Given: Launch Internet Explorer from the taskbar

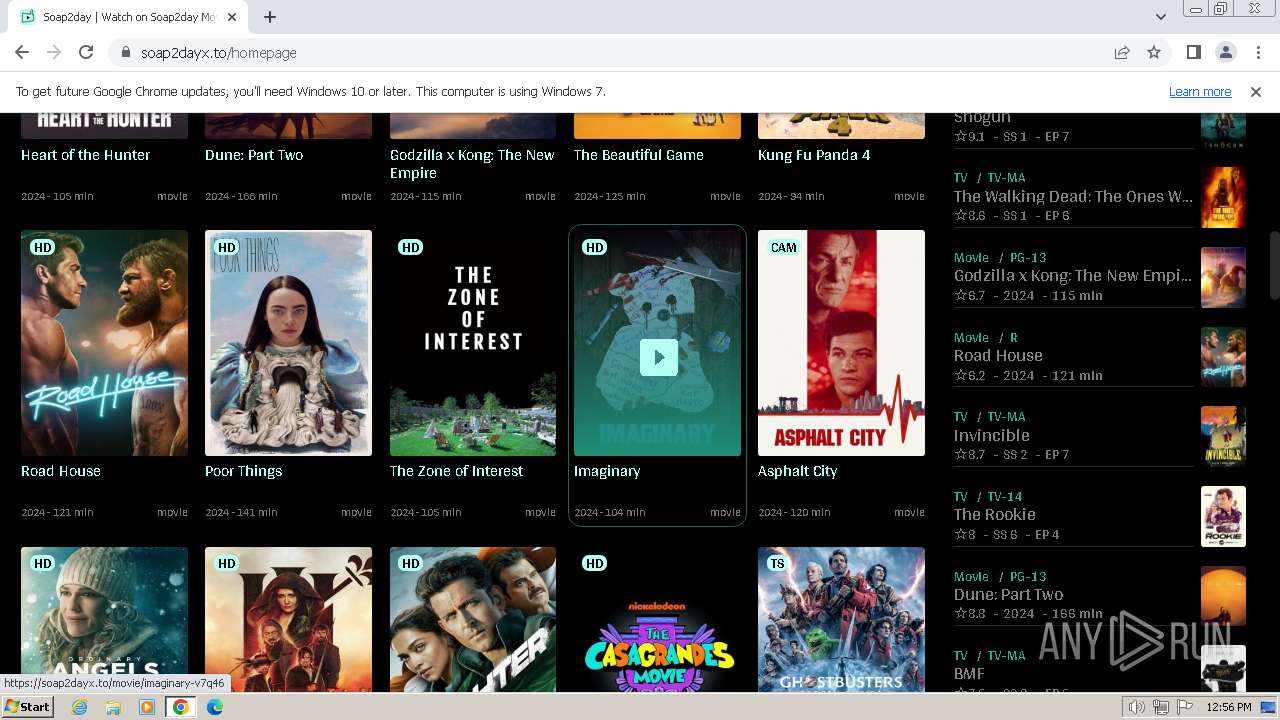Looking at the screenshot, I should click(x=80, y=707).
